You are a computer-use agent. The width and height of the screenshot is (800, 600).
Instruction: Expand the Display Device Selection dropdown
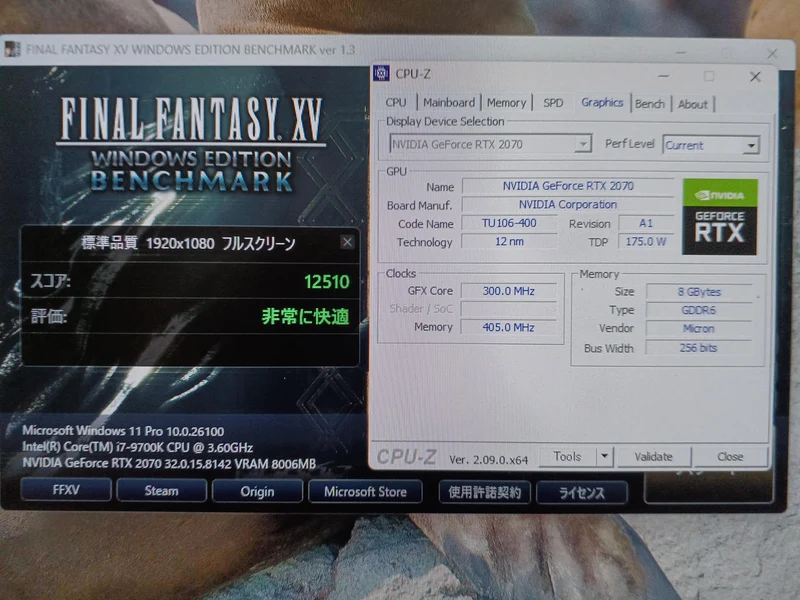click(x=582, y=144)
